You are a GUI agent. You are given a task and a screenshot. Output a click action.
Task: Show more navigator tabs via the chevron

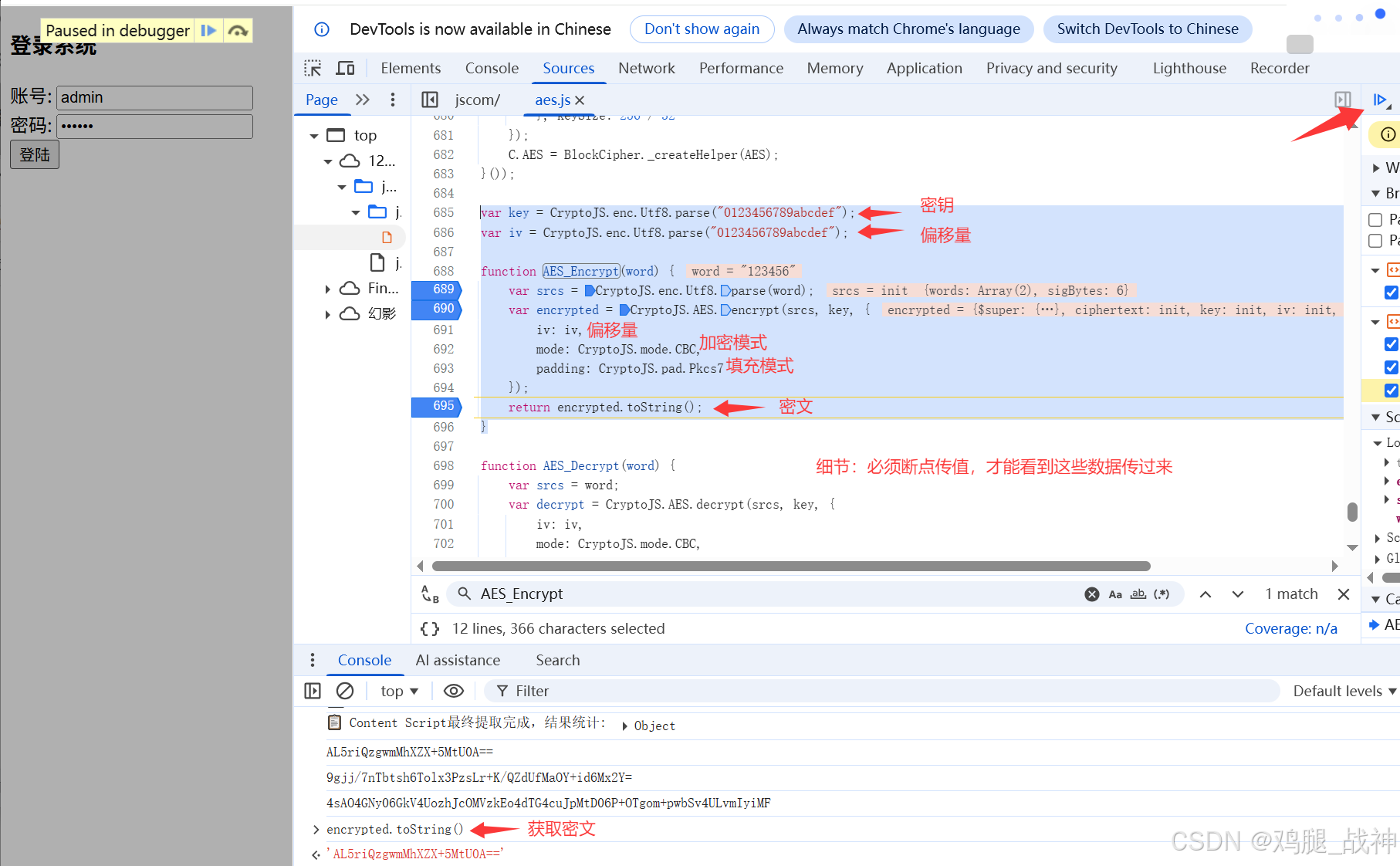(363, 100)
